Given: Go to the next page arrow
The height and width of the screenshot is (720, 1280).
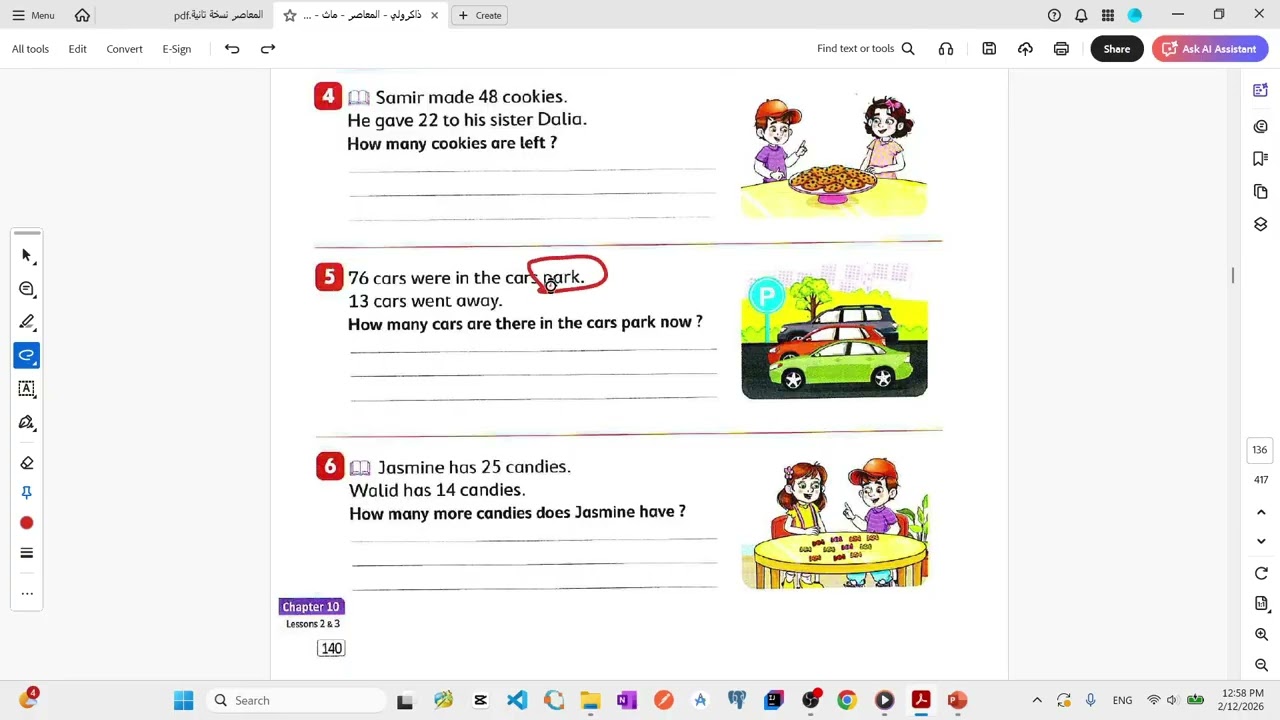Looking at the screenshot, I should 1261,541.
